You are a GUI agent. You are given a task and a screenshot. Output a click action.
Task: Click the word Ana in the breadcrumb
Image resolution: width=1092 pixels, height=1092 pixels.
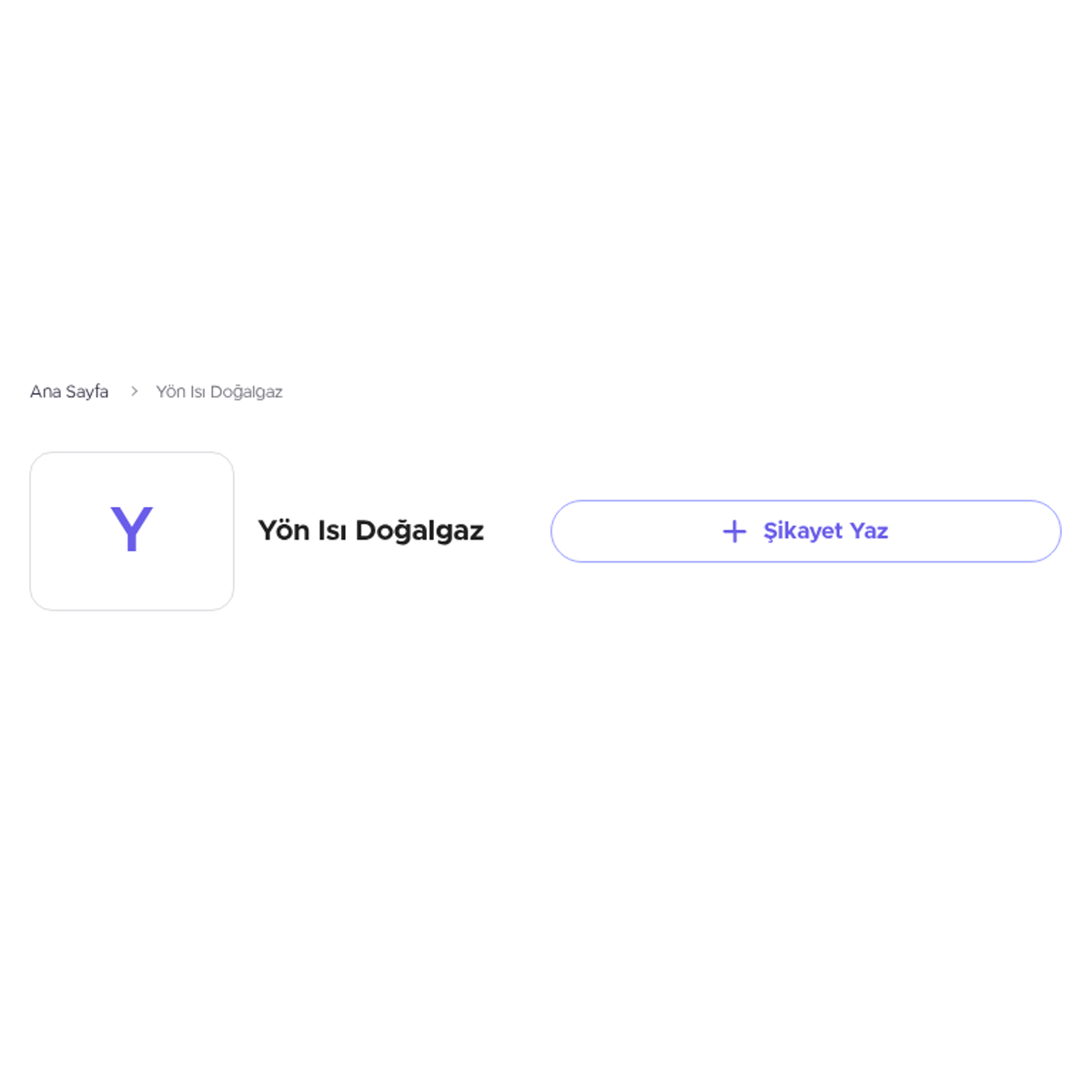coord(45,391)
